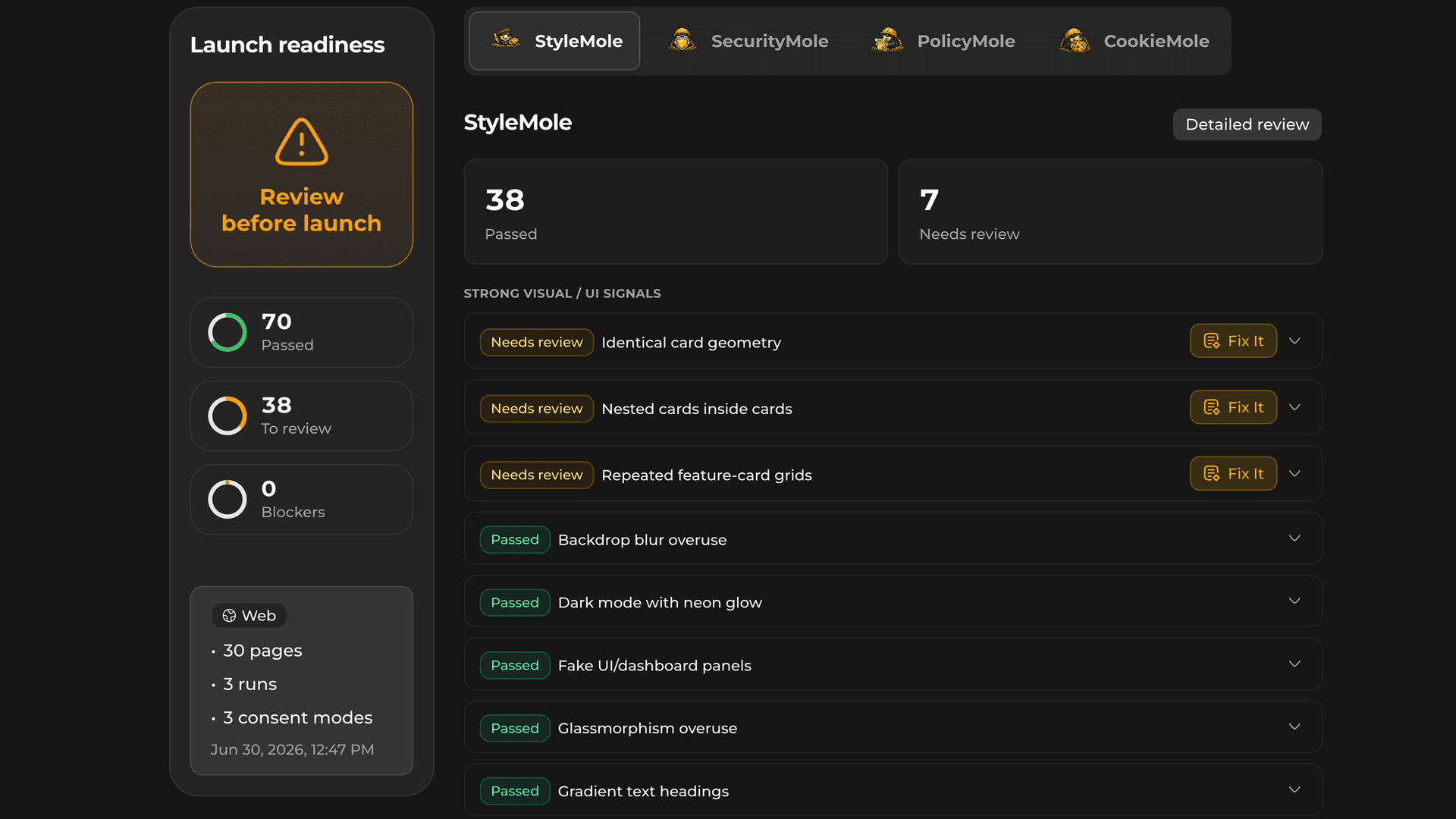Click the 3 runs entry
The image size is (1456, 819).
(250, 684)
